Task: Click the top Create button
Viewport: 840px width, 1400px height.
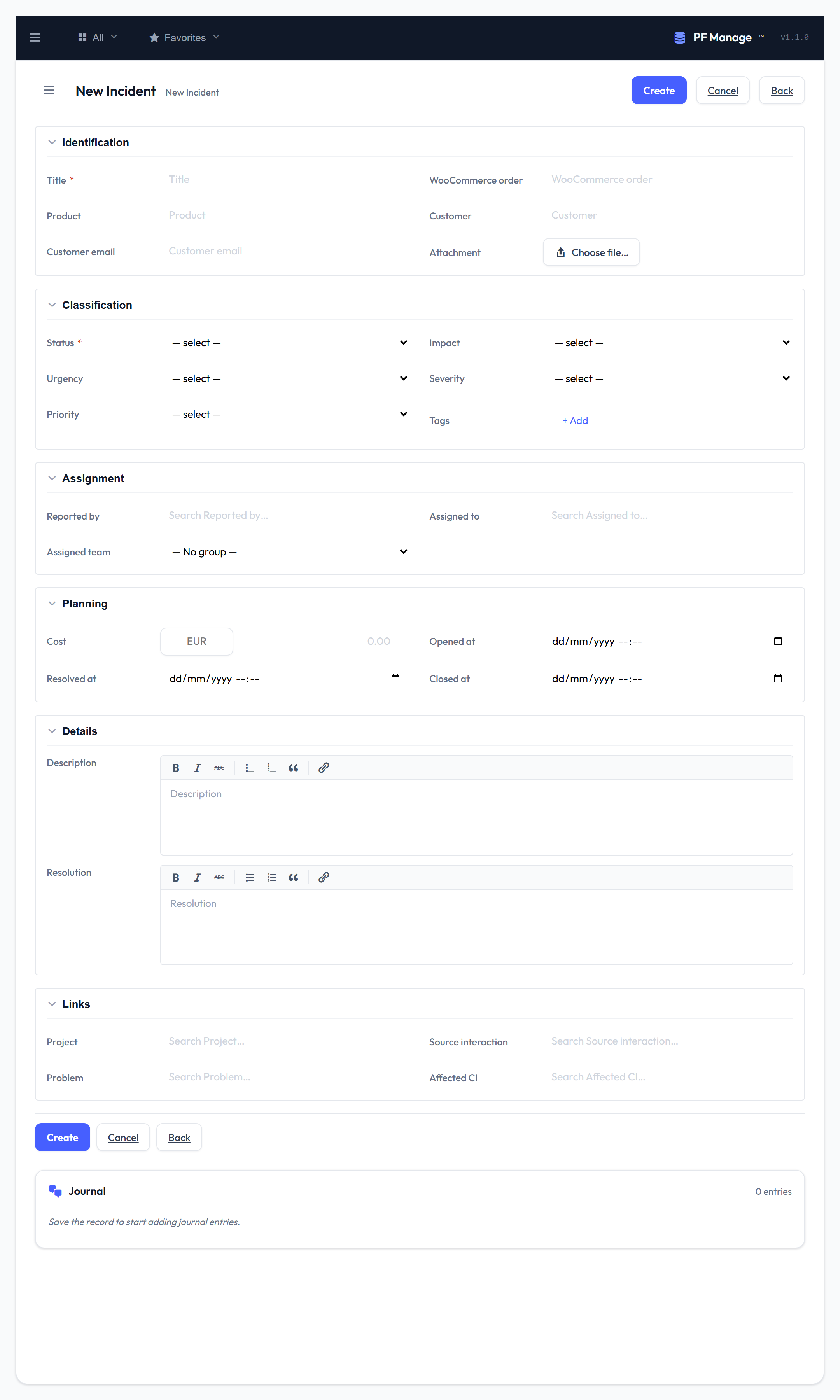Action: (659, 91)
